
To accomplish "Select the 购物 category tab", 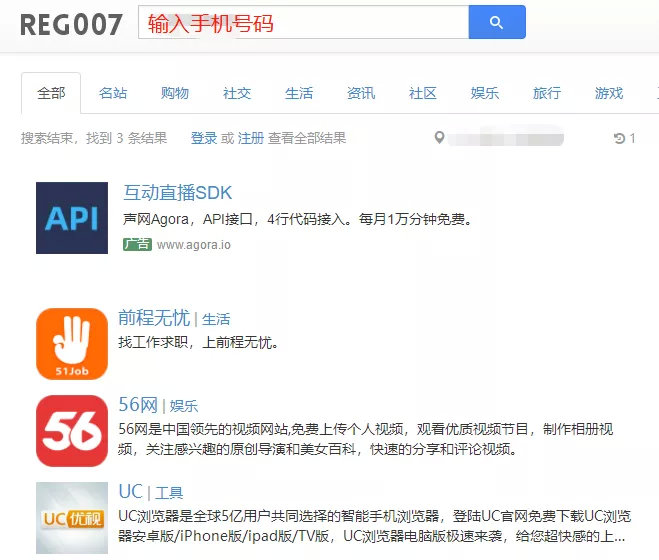I will point(175,93).
